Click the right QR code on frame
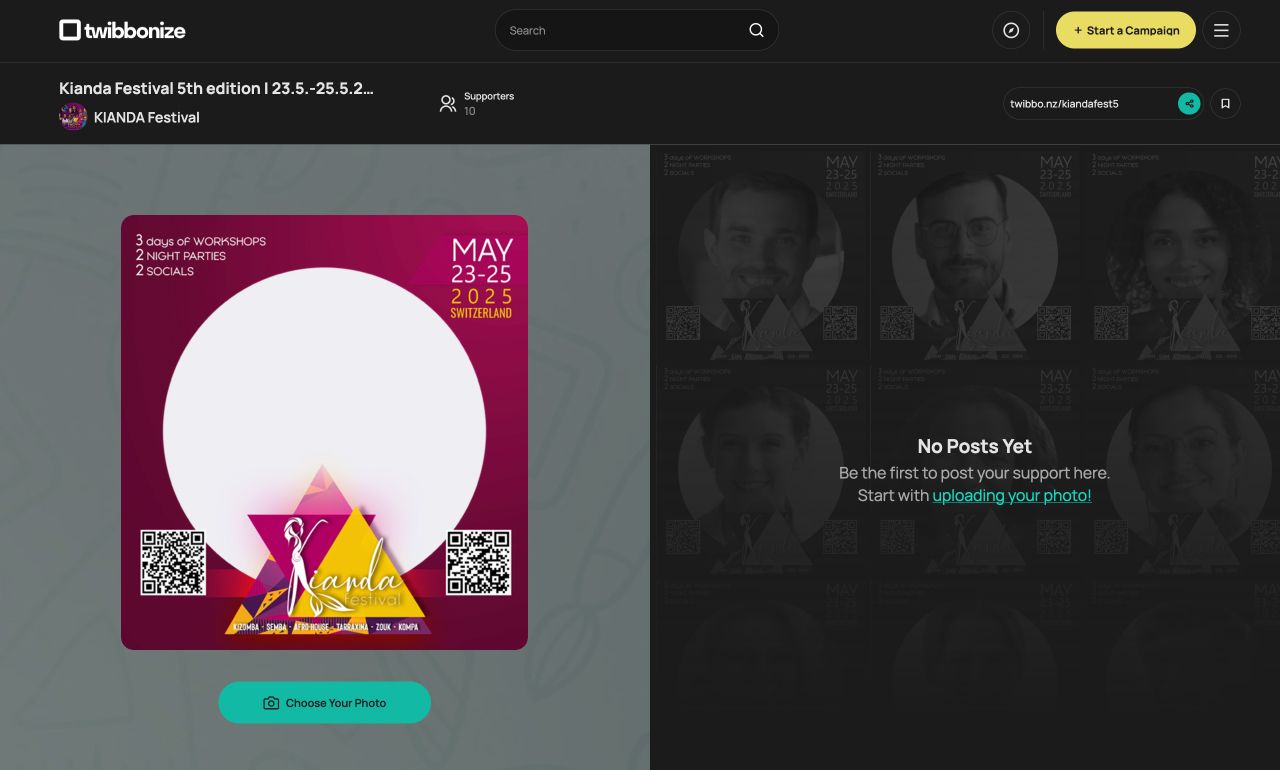This screenshot has height=770, width=1280. click(x=478, y=562)
